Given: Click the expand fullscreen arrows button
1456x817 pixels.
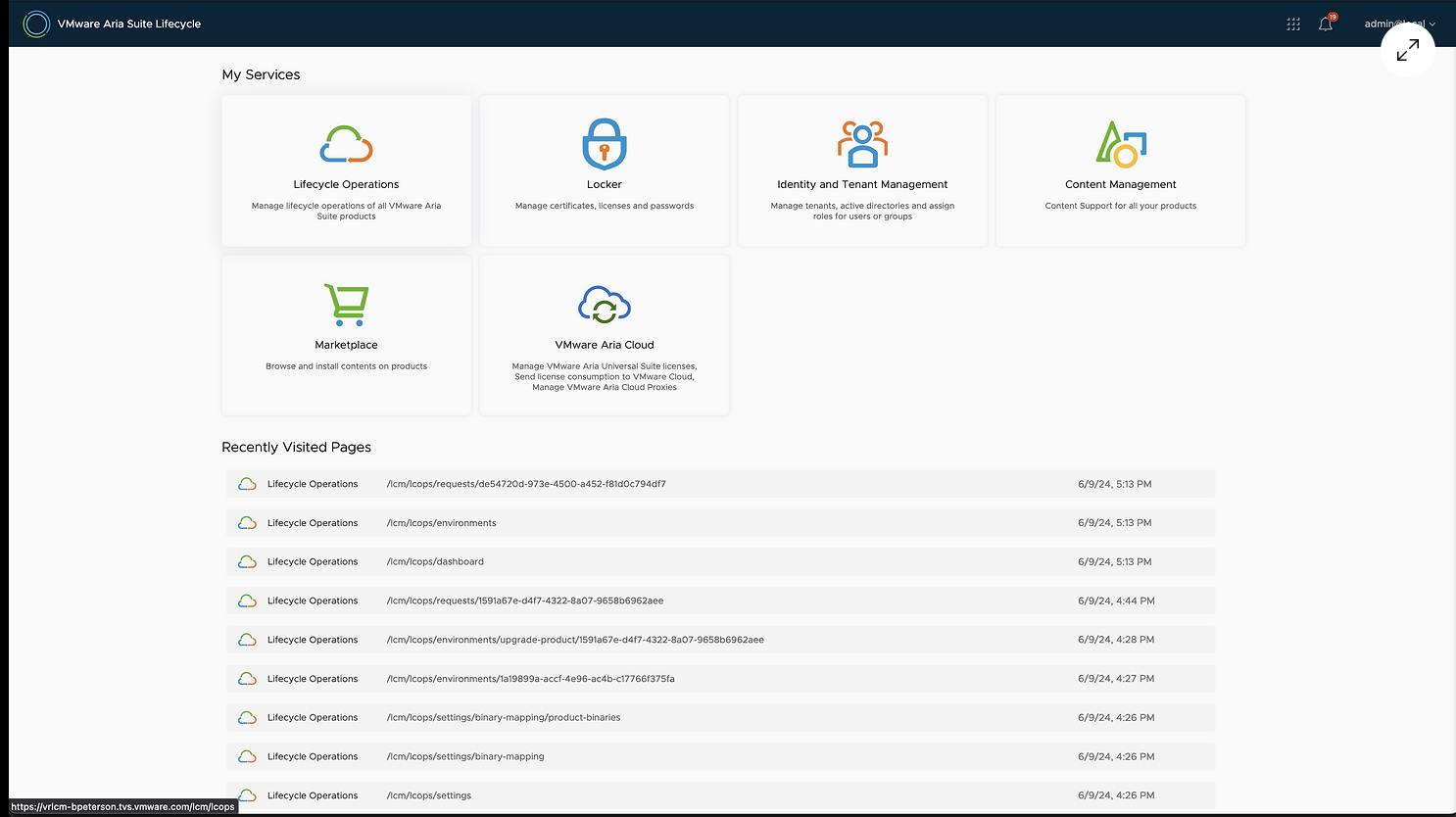Looking at the screenshot, I should (1408, 50).
